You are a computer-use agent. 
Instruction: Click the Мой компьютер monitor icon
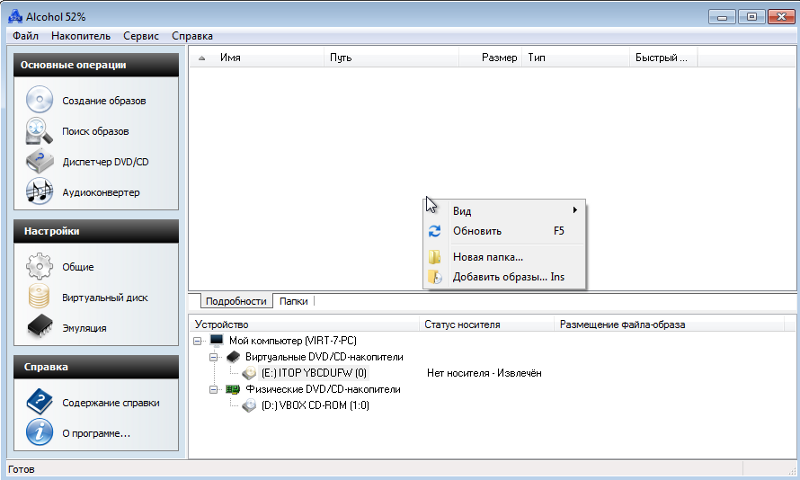[216, 340]
